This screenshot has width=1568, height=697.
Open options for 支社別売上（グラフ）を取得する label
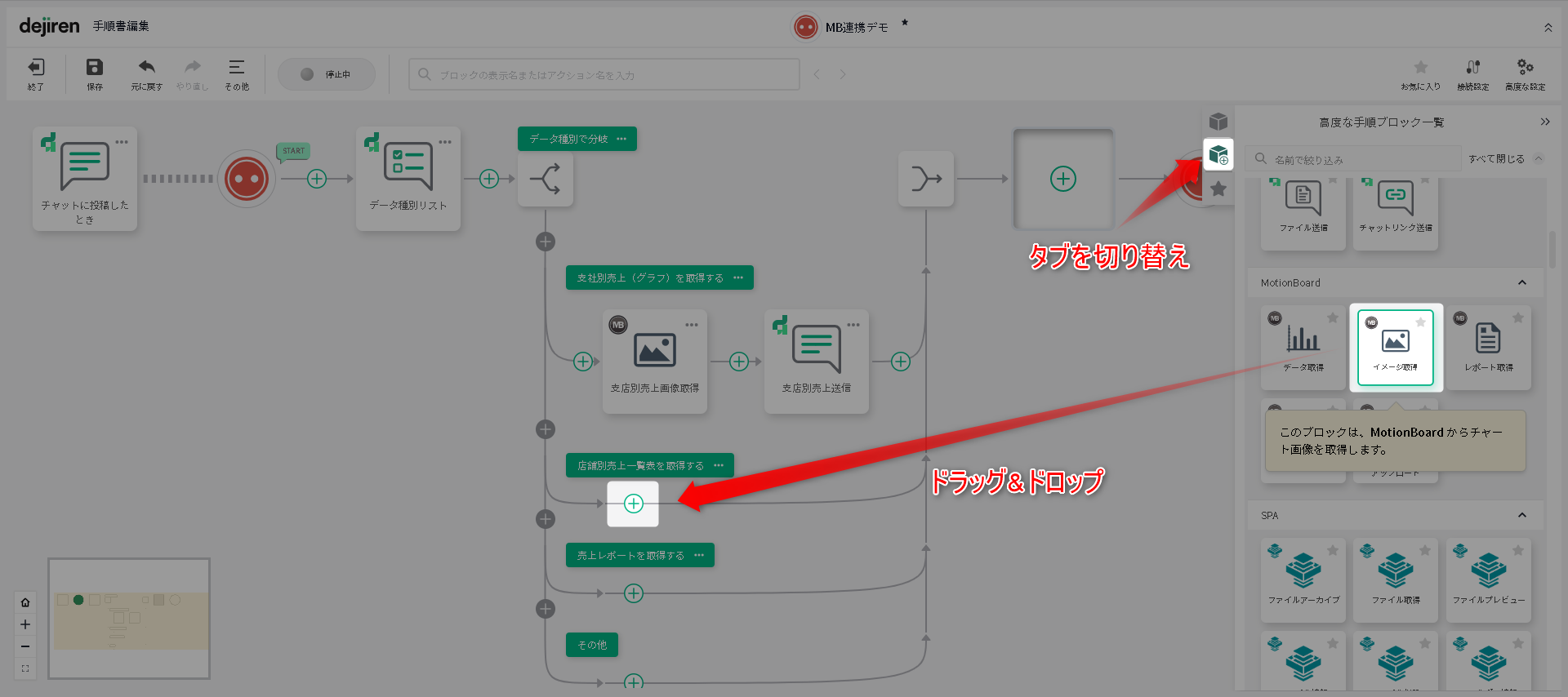point(738,277)
